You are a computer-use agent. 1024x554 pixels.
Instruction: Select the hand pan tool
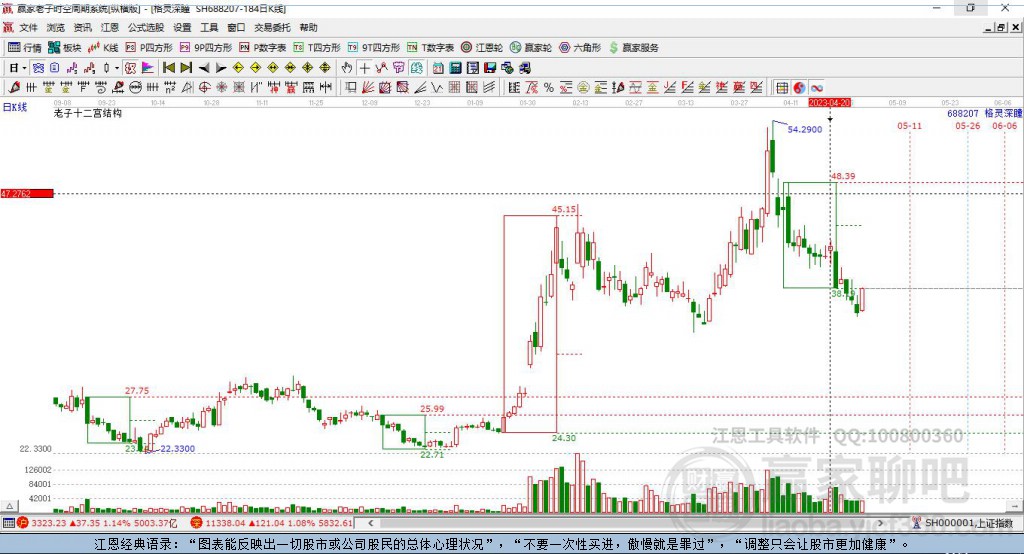[x=347, y=68]
